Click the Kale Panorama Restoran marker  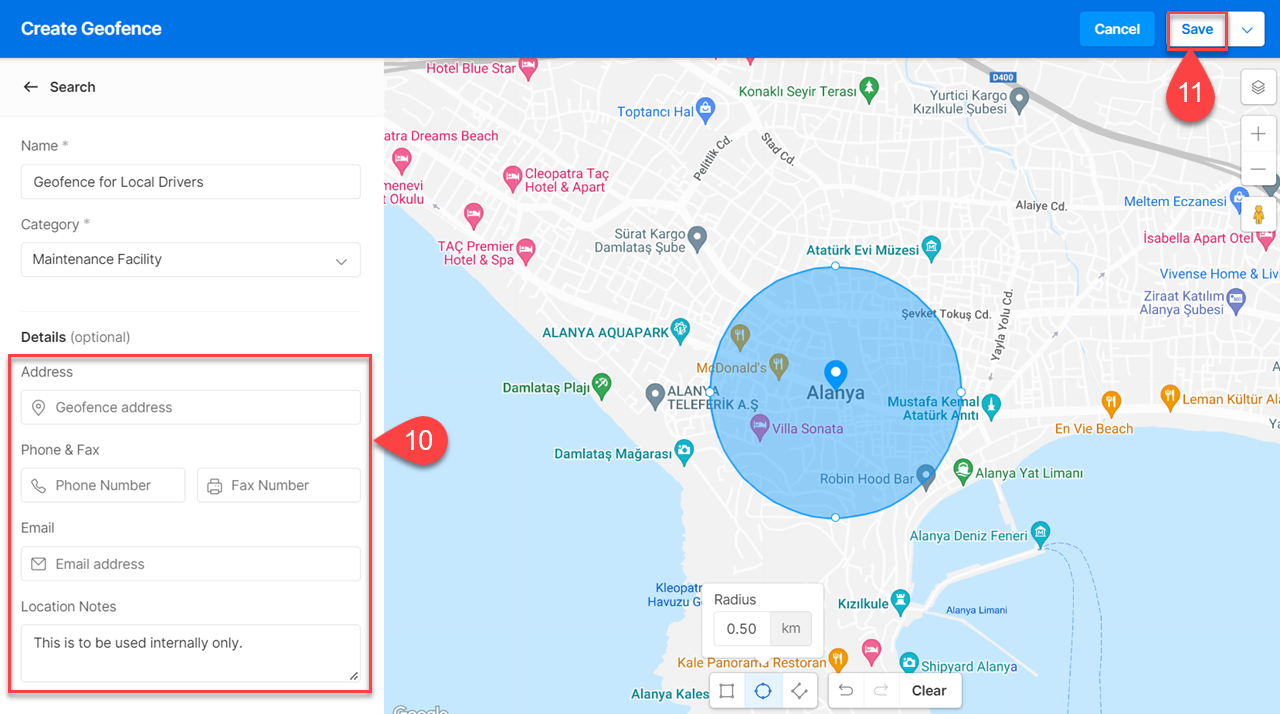pyautogui.click(x=839, y=658)
